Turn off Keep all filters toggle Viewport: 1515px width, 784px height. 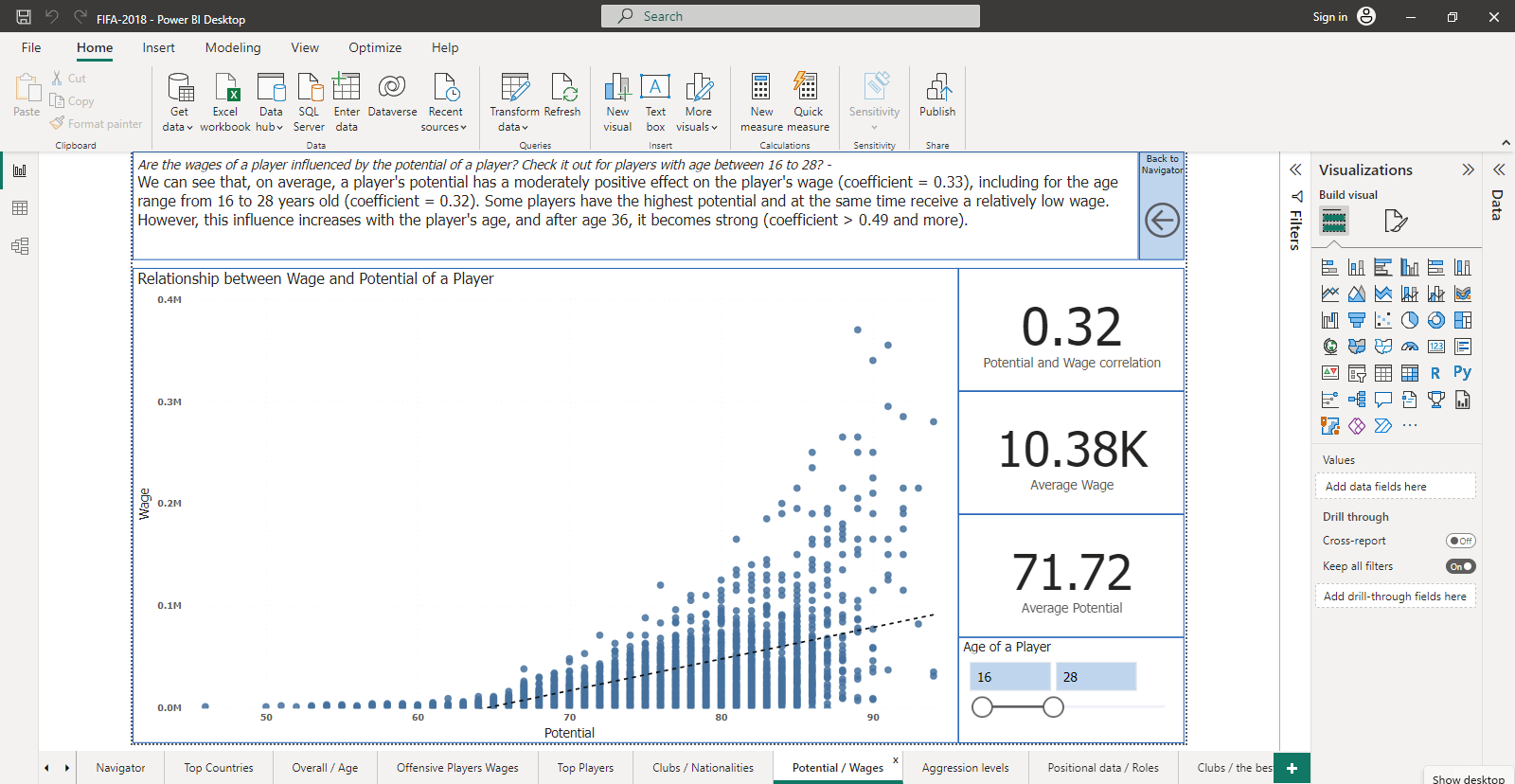[x=1460, y=566]
